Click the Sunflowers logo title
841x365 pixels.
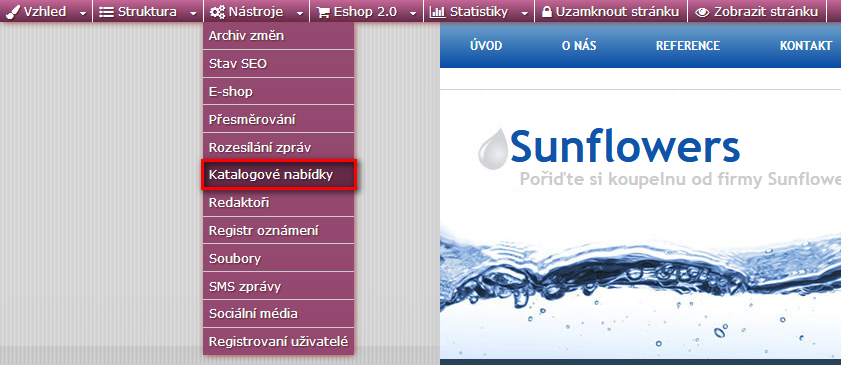[625, 146]
